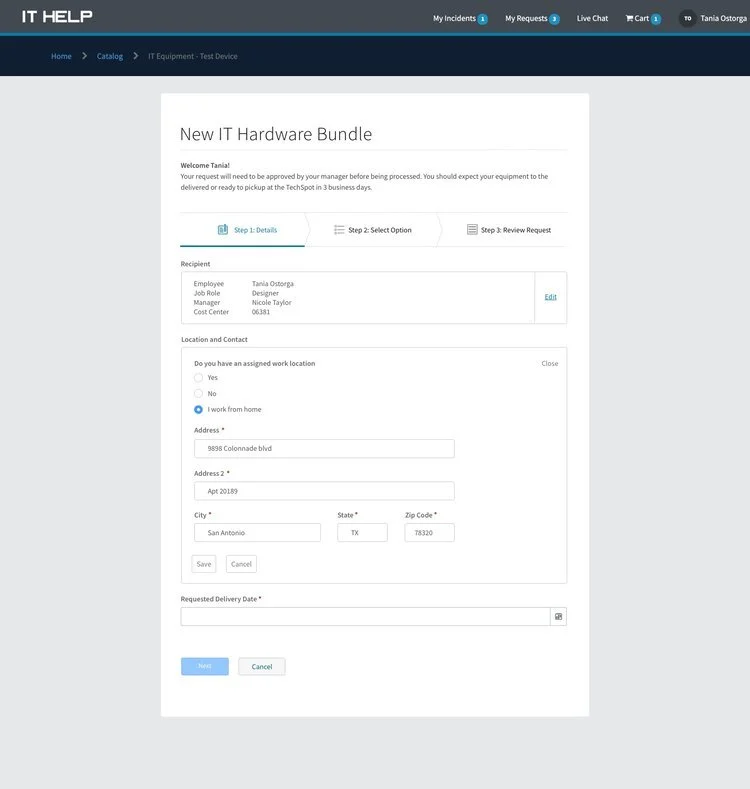Click the Requested Delivery Date field
This screenshot has height=789, width=750.
pyautogui.click(x=365, y=616)
